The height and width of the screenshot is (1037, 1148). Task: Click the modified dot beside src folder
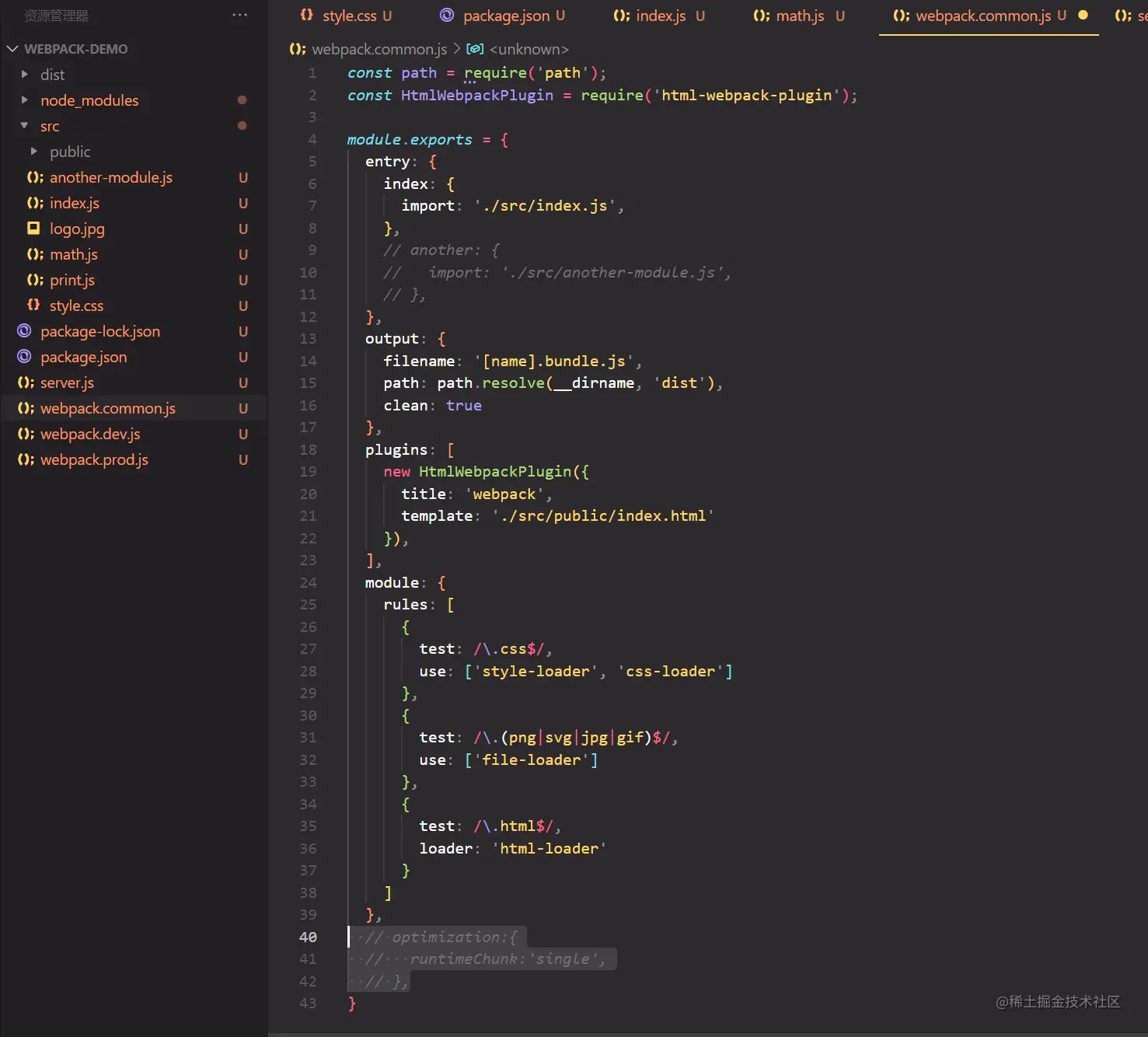point(242,125)
